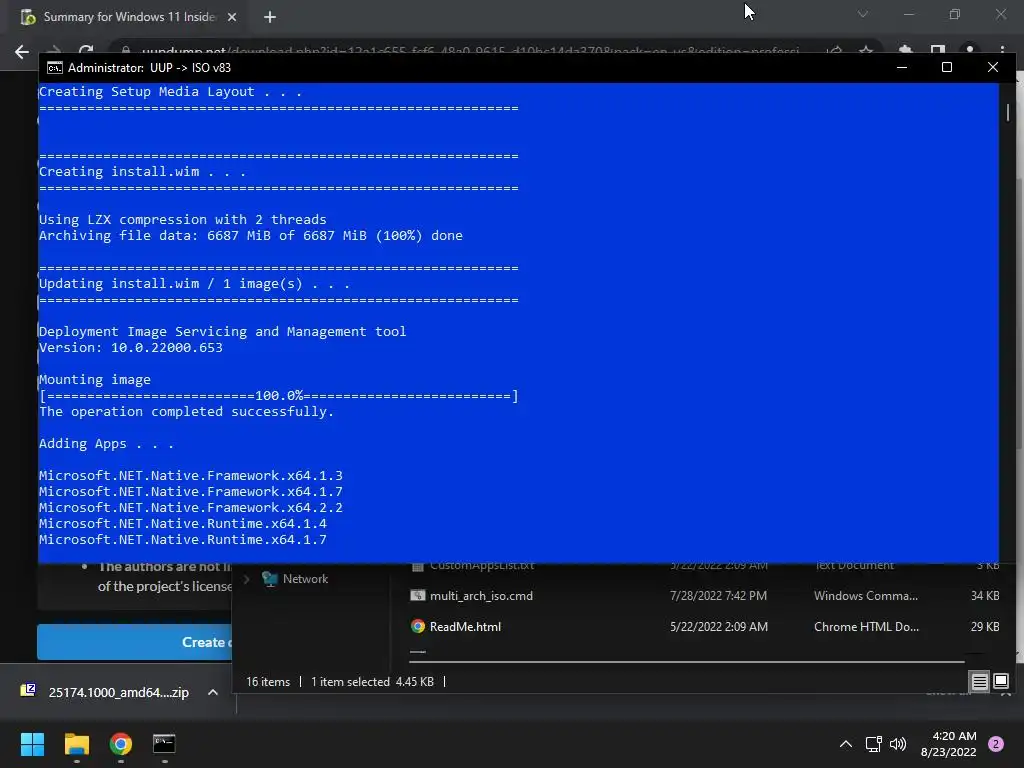
Task: Select multi_arch_iso.cmd file
Action: 481,596
